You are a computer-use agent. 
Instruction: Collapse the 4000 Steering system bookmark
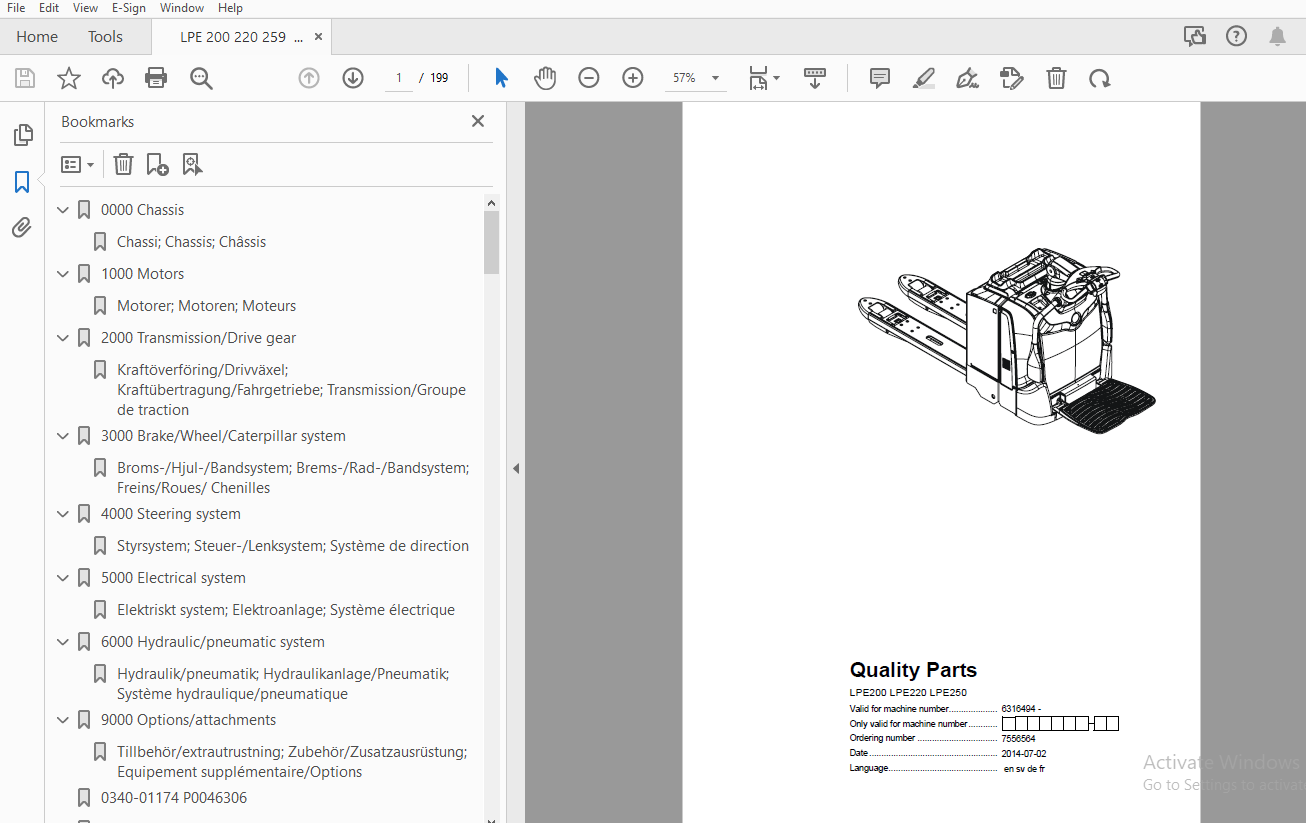pos(63,514)
